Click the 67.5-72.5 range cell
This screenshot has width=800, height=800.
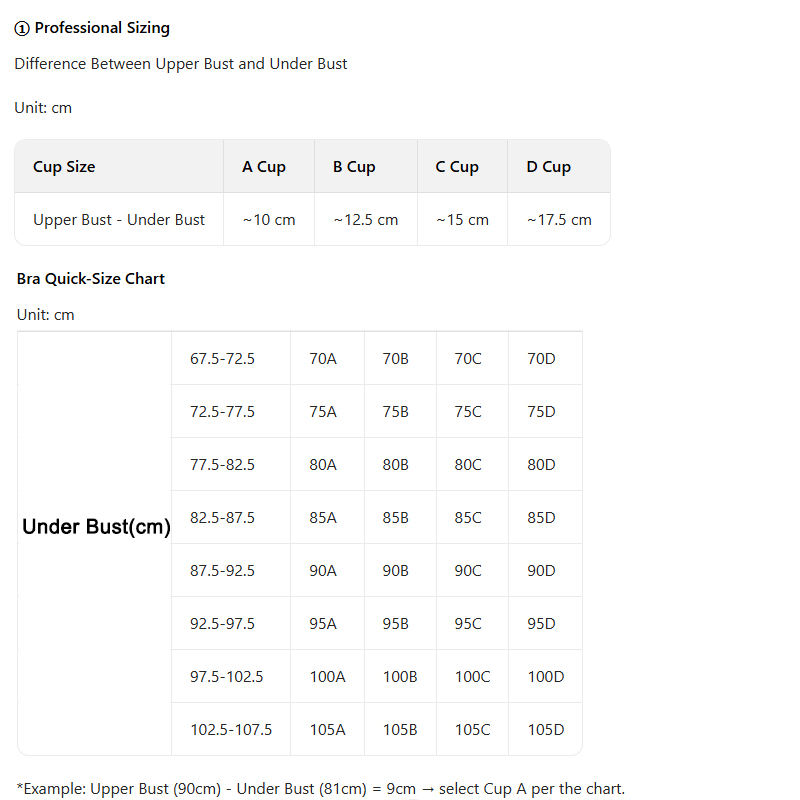(223, 358)
